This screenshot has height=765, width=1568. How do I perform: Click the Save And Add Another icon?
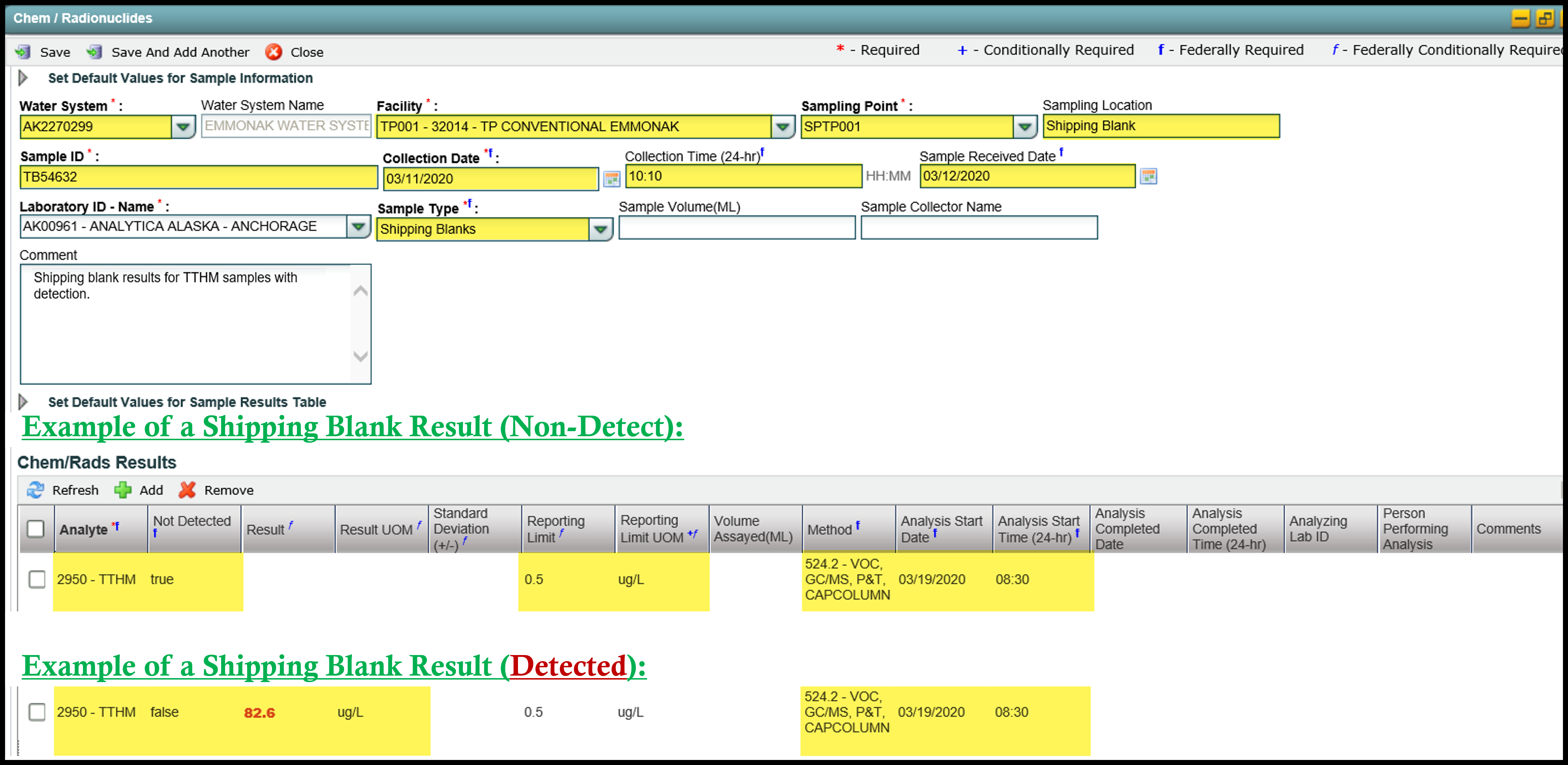95,52
